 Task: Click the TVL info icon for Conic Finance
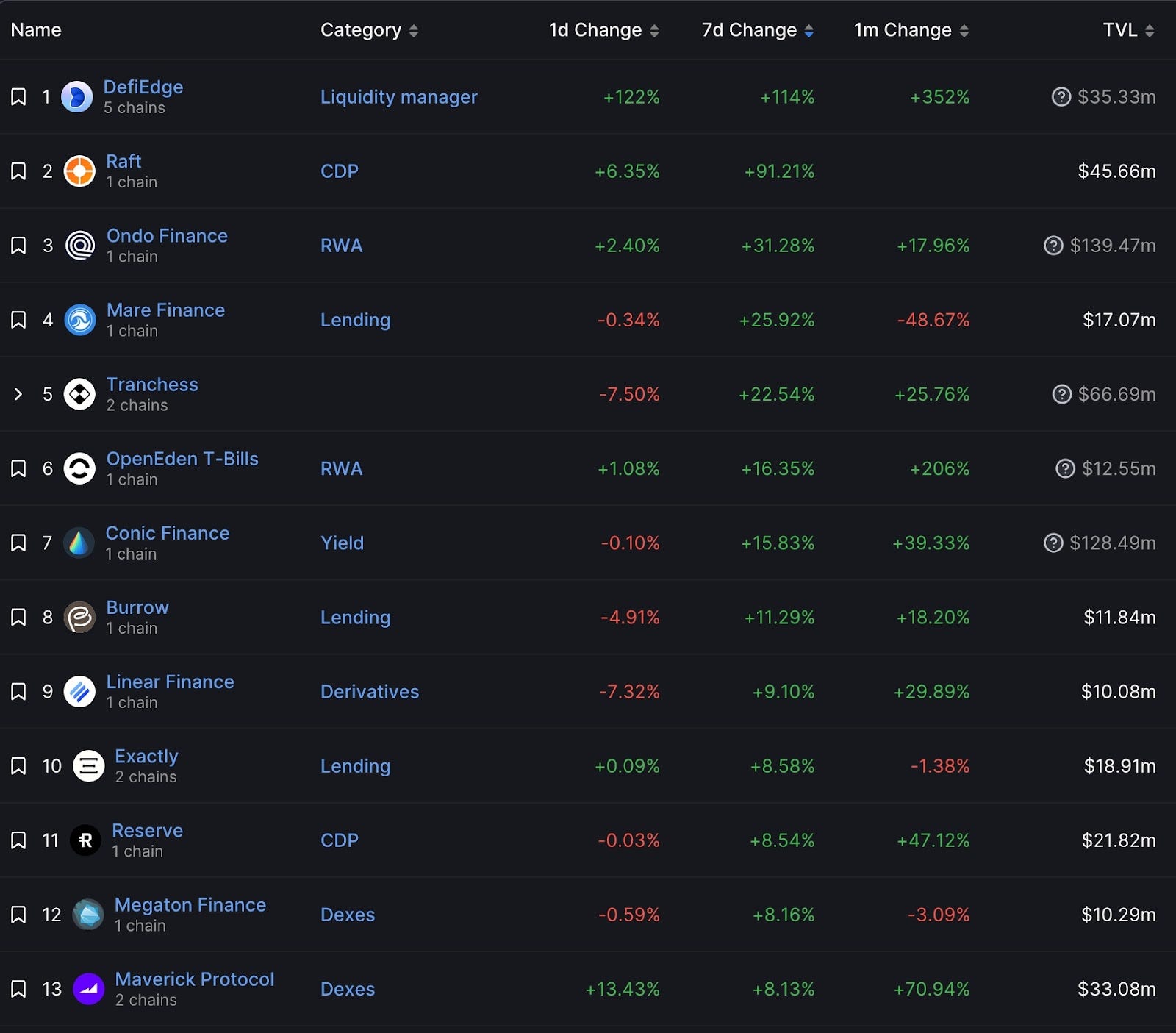[1053, 543]
